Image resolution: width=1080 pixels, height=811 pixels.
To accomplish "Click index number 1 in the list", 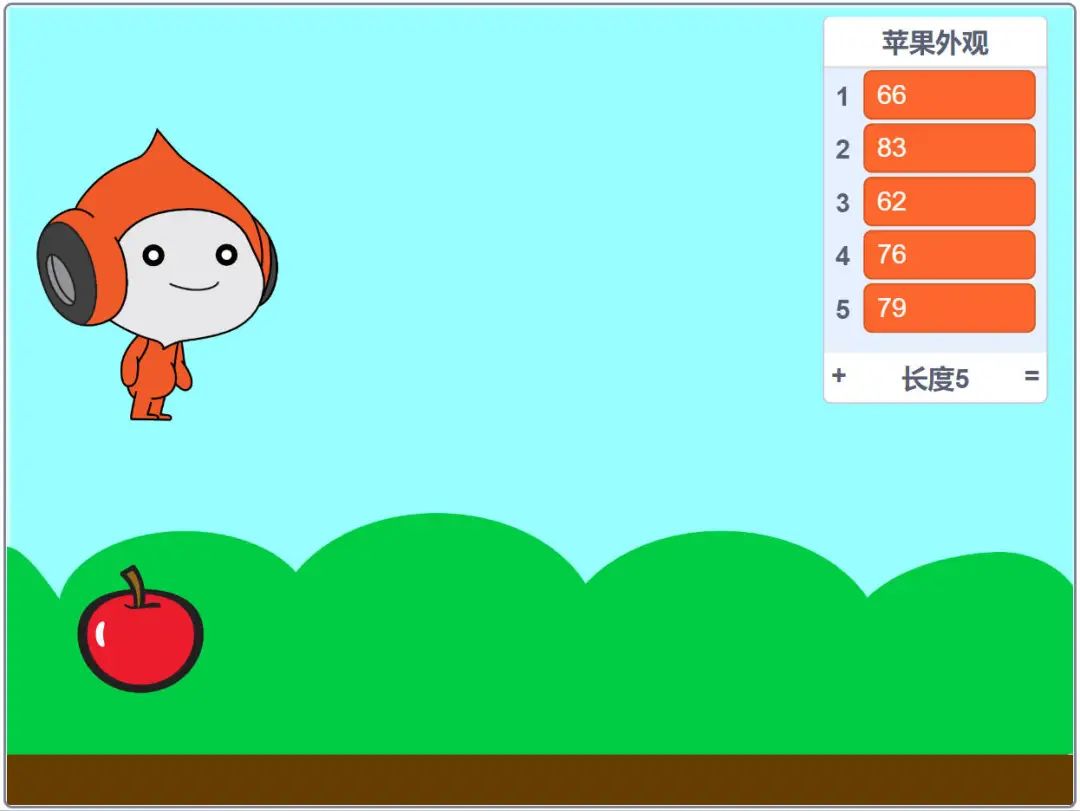I will (x=842, y=97).
